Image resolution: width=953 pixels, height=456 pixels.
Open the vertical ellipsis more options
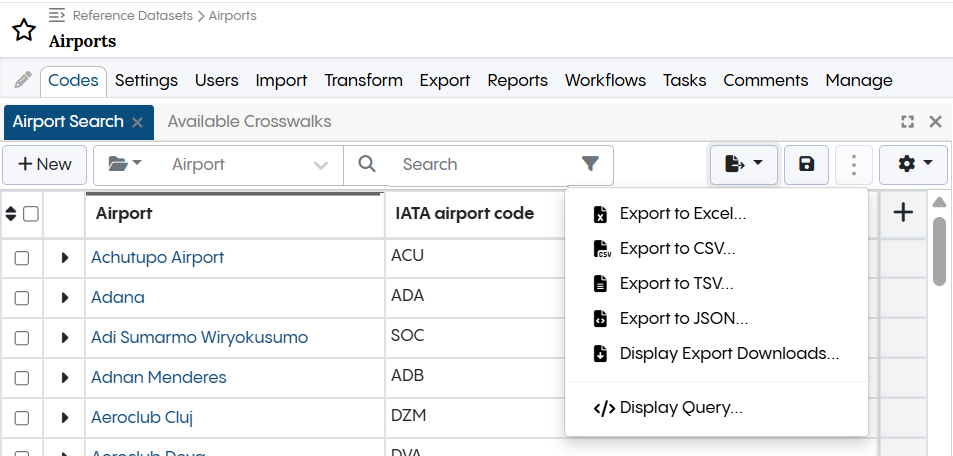[854, 164]
